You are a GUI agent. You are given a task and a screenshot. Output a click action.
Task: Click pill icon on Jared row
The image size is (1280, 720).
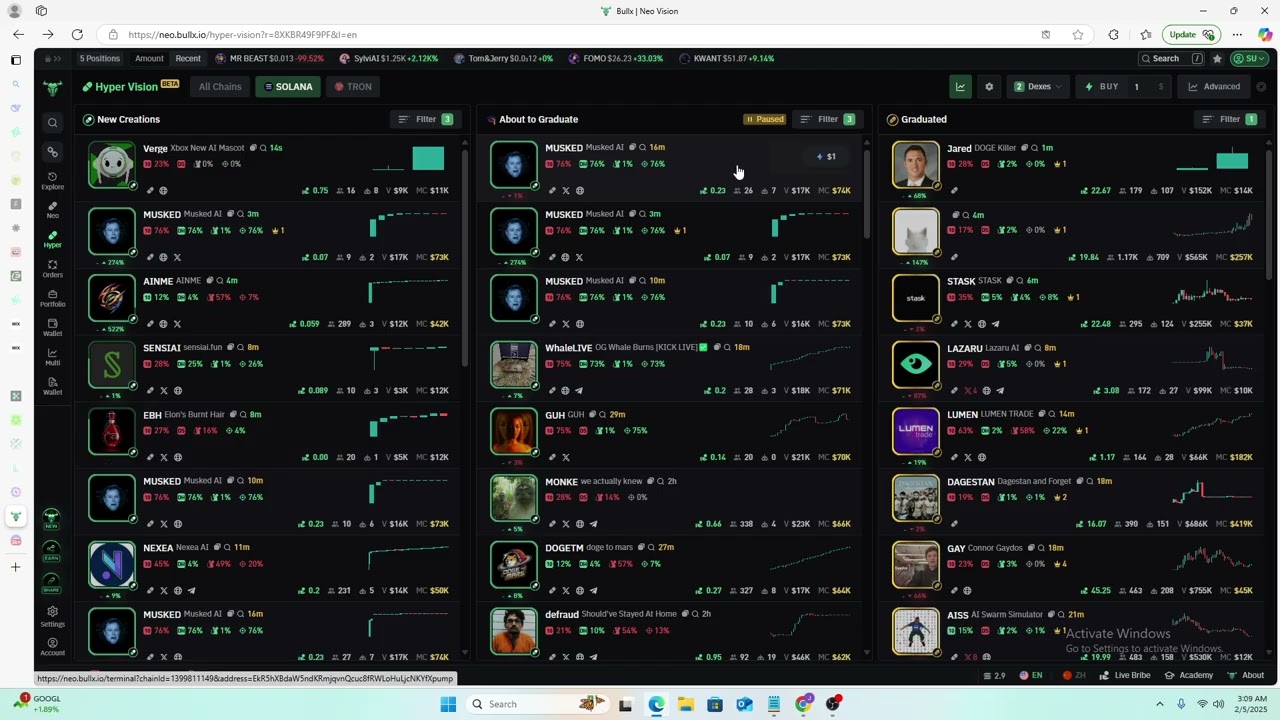(954, 191)
